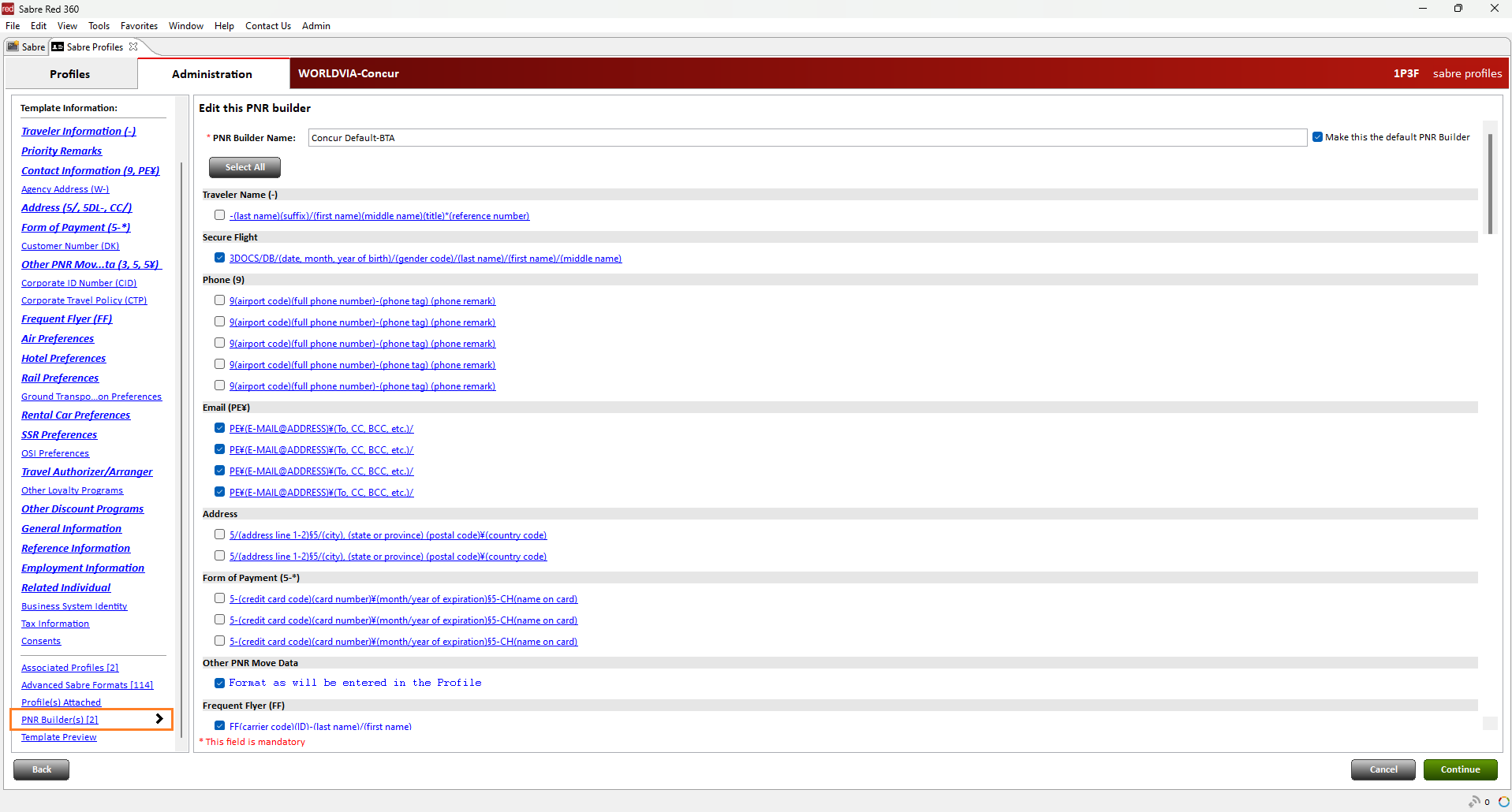
Task: Click the scroll-down button below the form scrollbar
Action: tap(1490, 723)
